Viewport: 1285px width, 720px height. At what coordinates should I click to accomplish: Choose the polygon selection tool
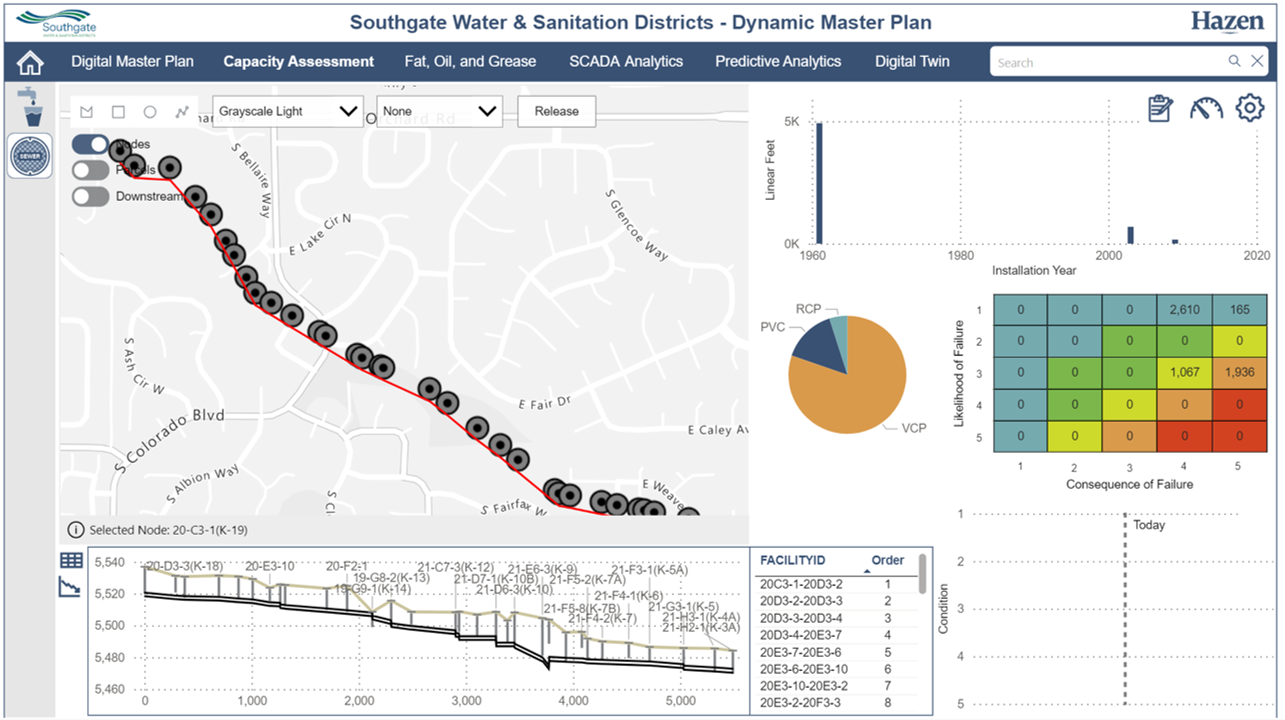click(x=86, y=112)
